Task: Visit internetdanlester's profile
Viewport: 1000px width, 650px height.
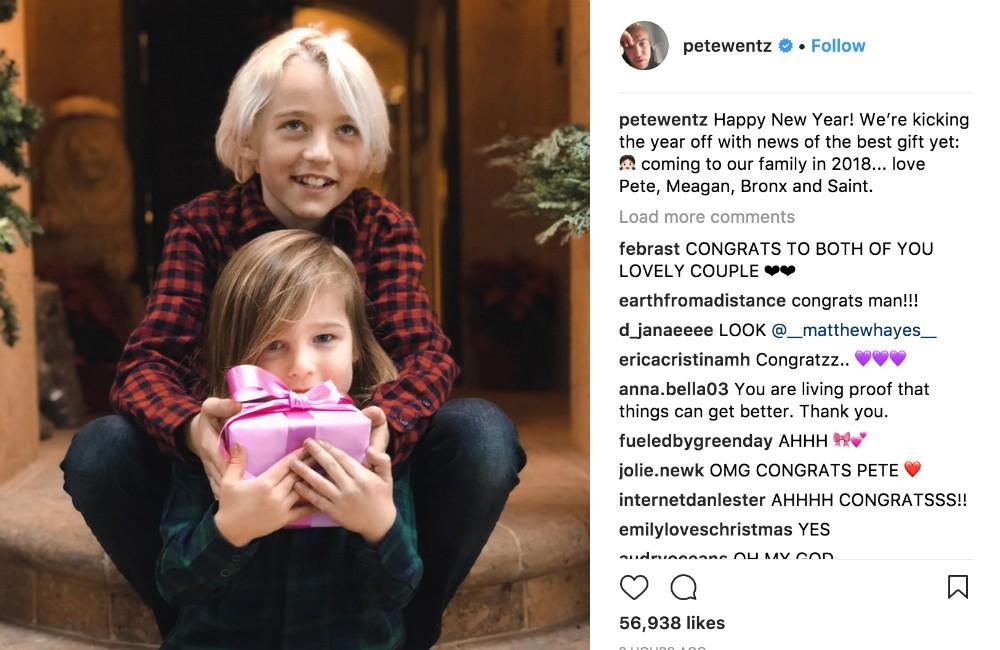Action: (x=692, y=500)
